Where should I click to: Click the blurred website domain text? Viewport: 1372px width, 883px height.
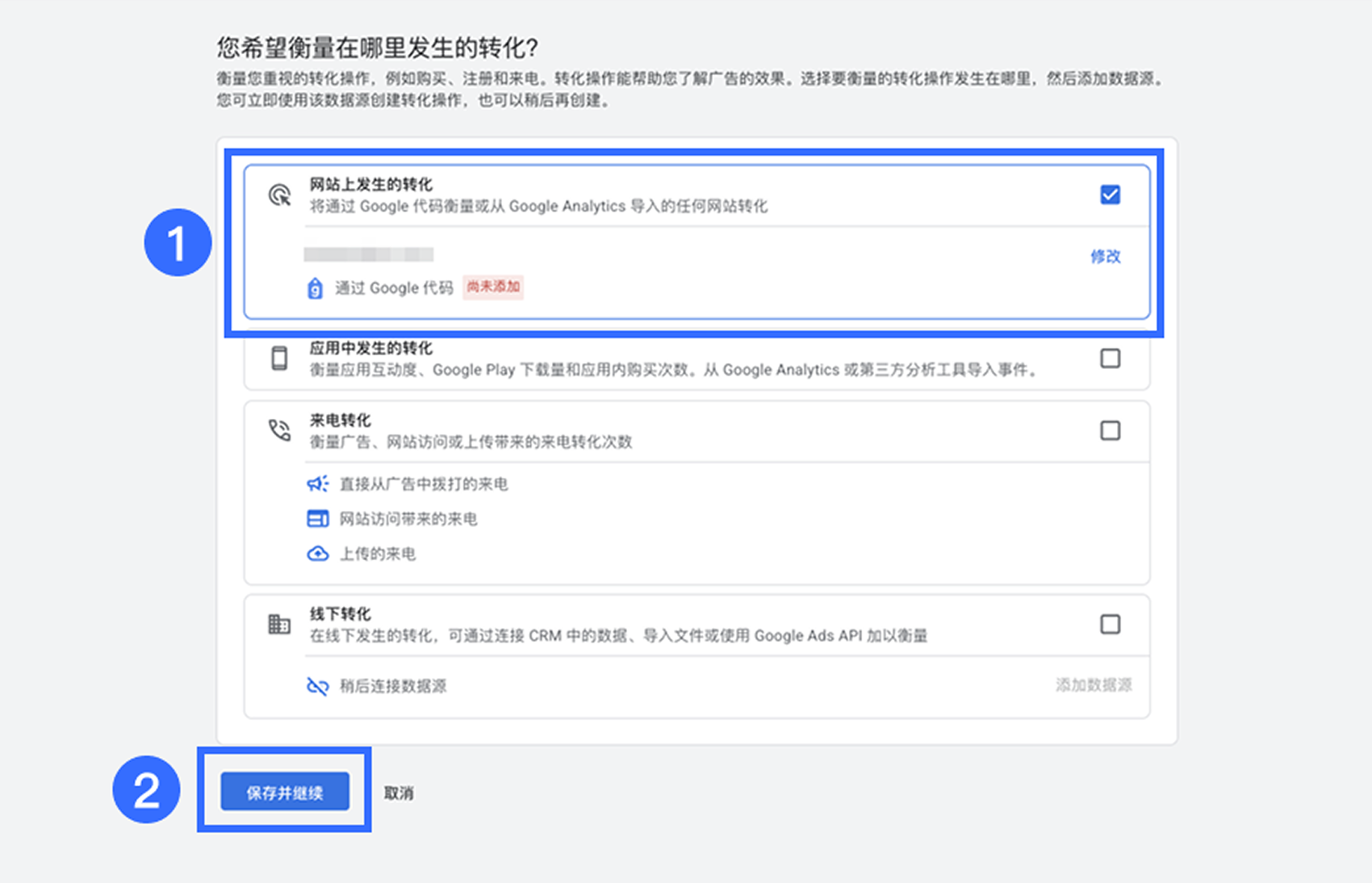point(369,255)
